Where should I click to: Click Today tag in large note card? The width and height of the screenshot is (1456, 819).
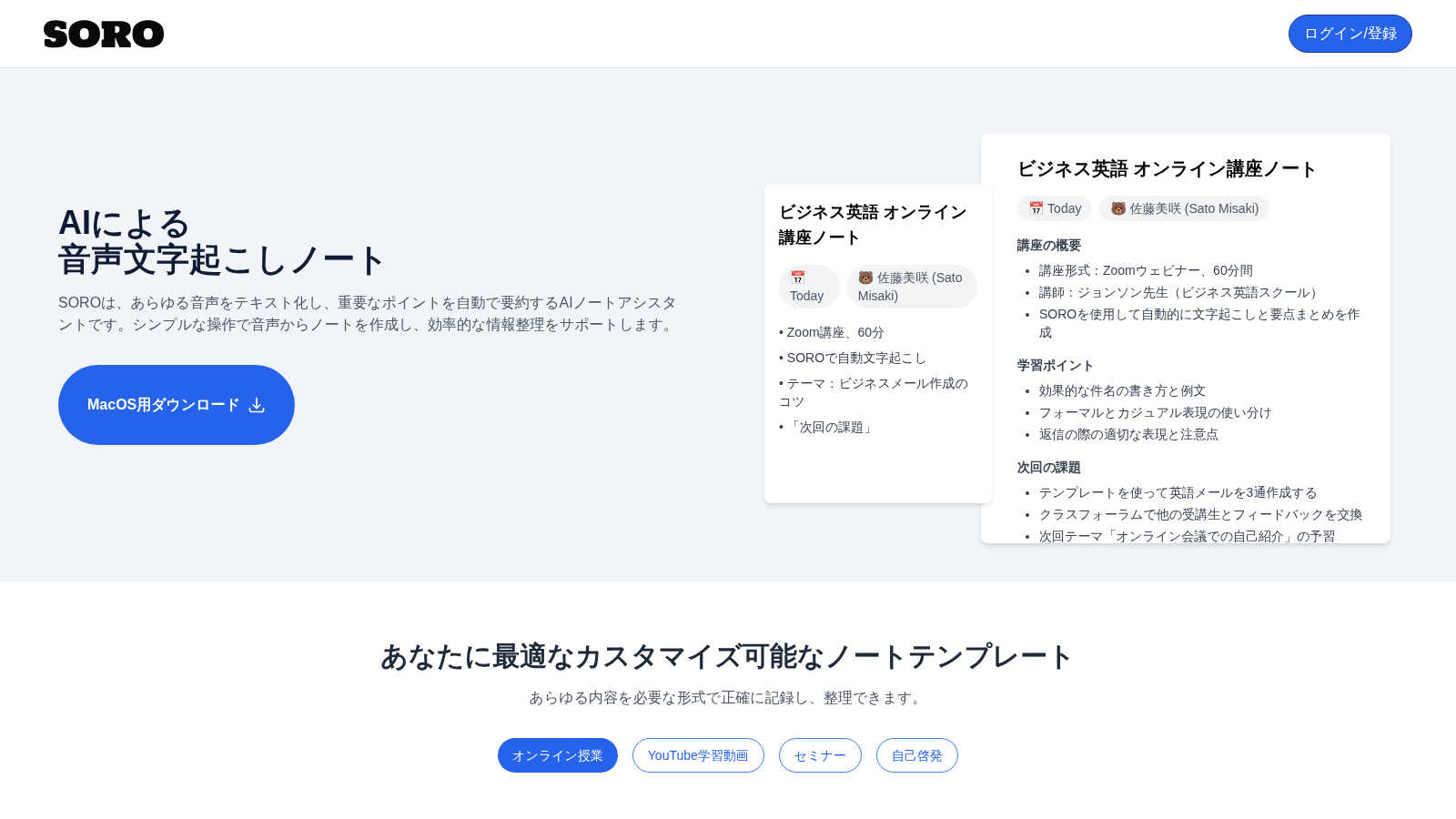pyautogui.click(x=1055, y=208)
